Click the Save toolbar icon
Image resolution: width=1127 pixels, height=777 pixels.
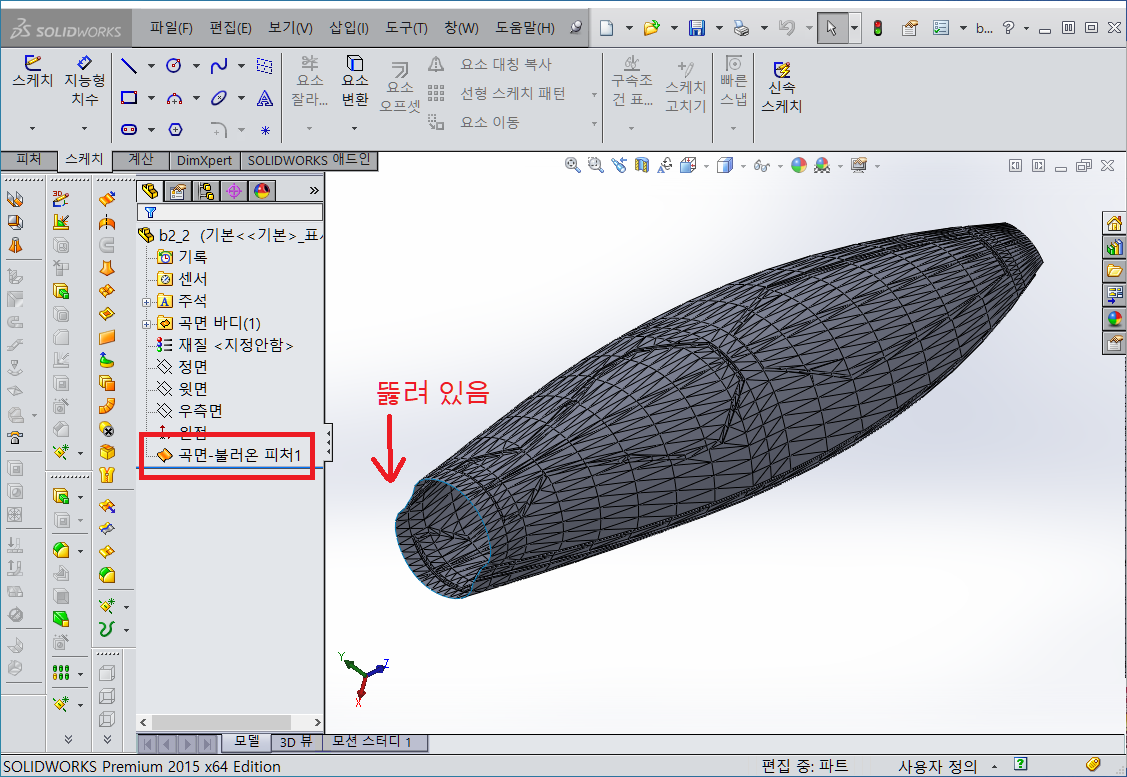pos(696,28)
